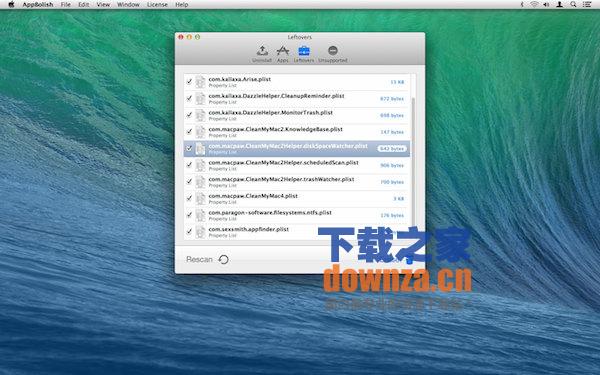This screenshot has width=600, height=375.
Task: Select row com.macpaw.CleanMyMac2.KnowledgeBase.plist
Action: click(297, 132)
